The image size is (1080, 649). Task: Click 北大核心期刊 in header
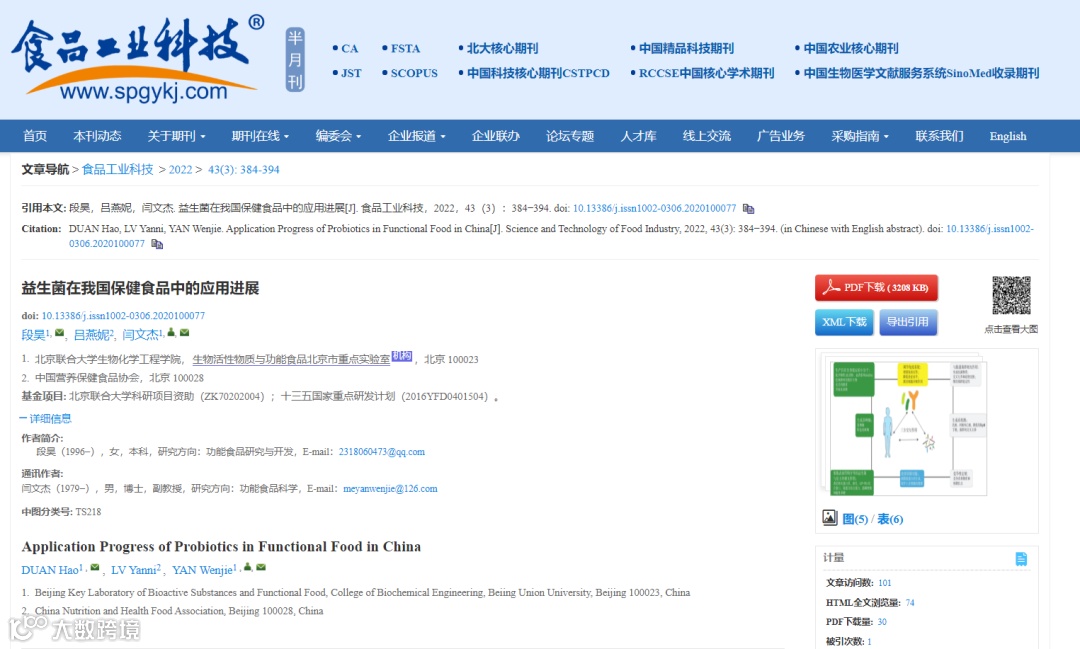pyautogui.click(x=502, y=48)
